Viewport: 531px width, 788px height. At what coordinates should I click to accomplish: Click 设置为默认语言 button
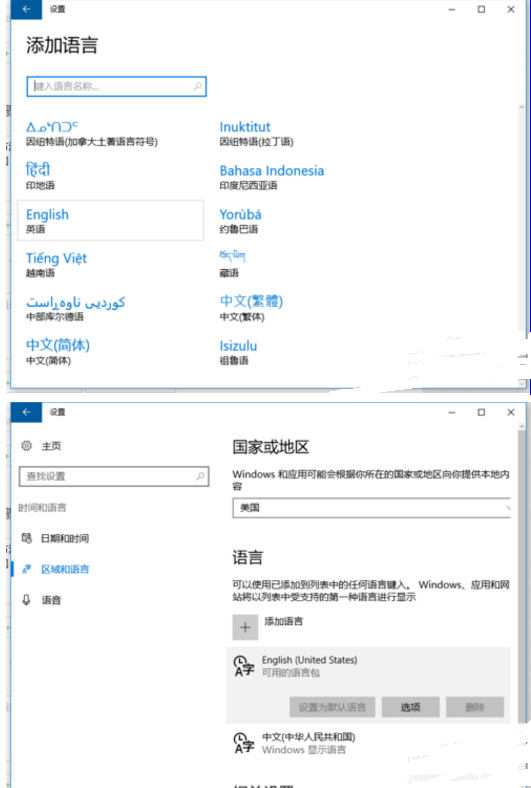(x=332, y=707)
